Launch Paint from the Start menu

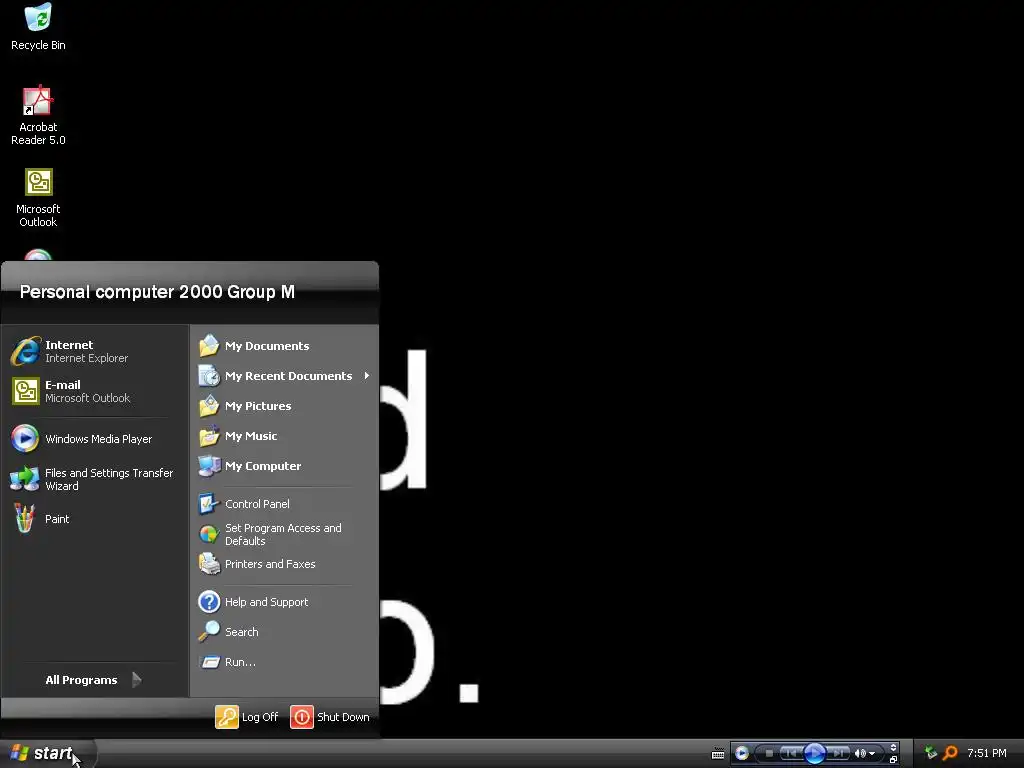(95, 519)
